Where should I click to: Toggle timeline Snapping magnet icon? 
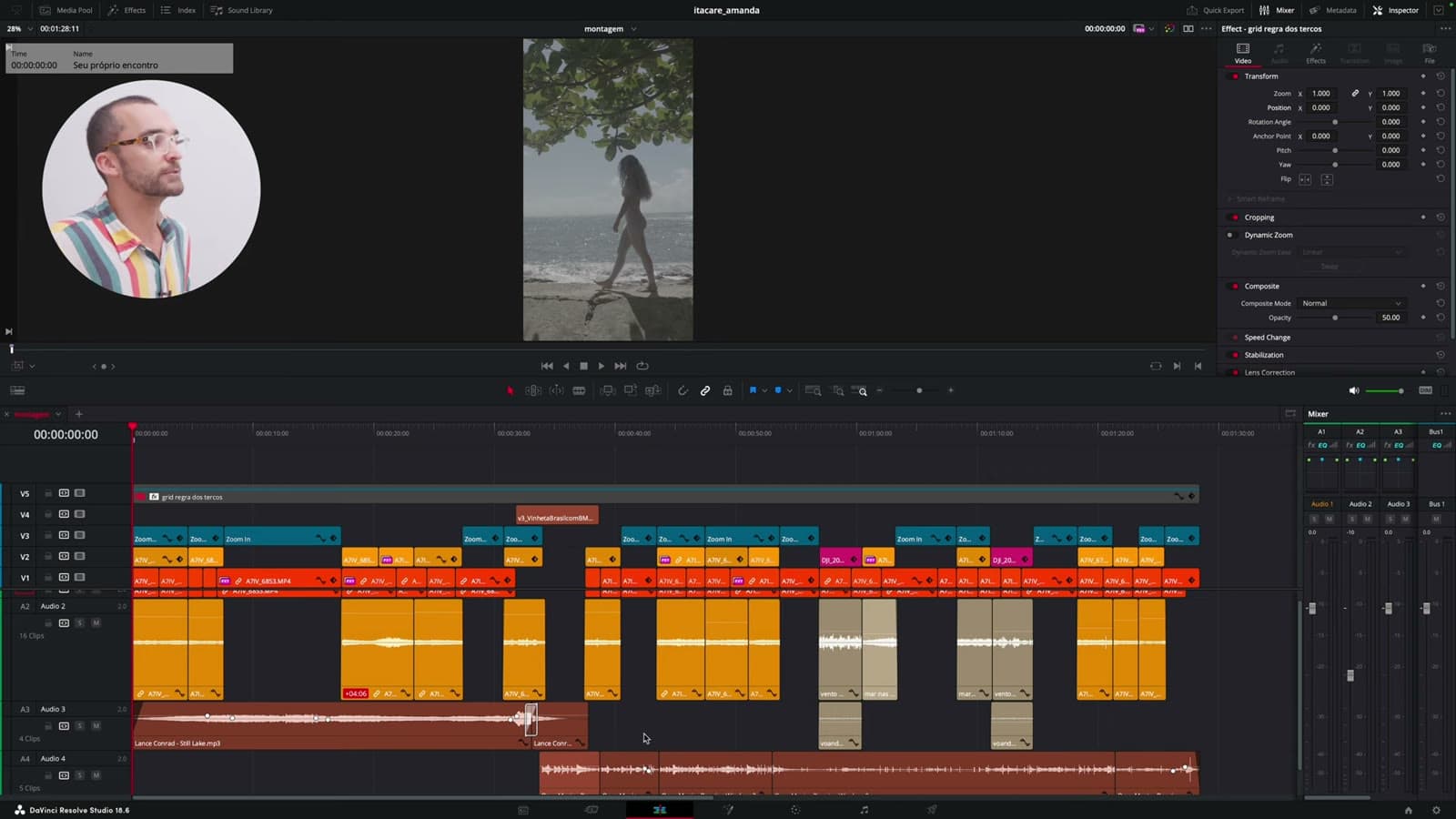click(682, 390)
